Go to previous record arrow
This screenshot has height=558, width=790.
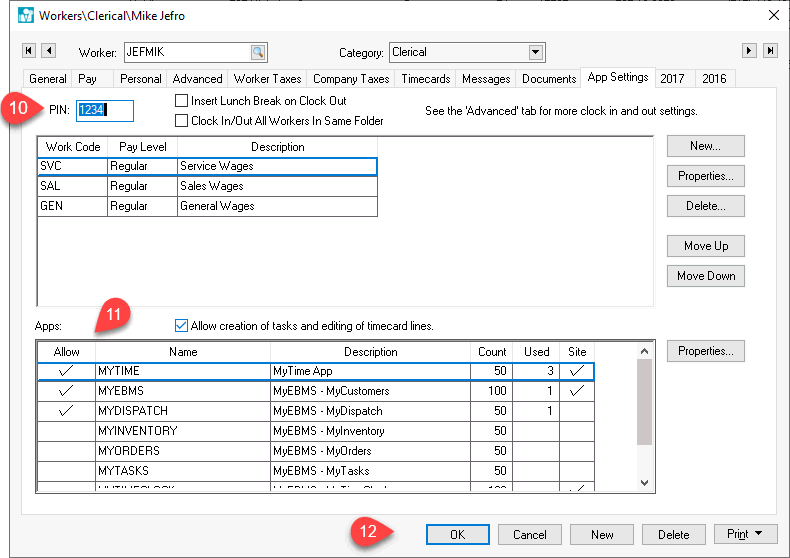48,51
